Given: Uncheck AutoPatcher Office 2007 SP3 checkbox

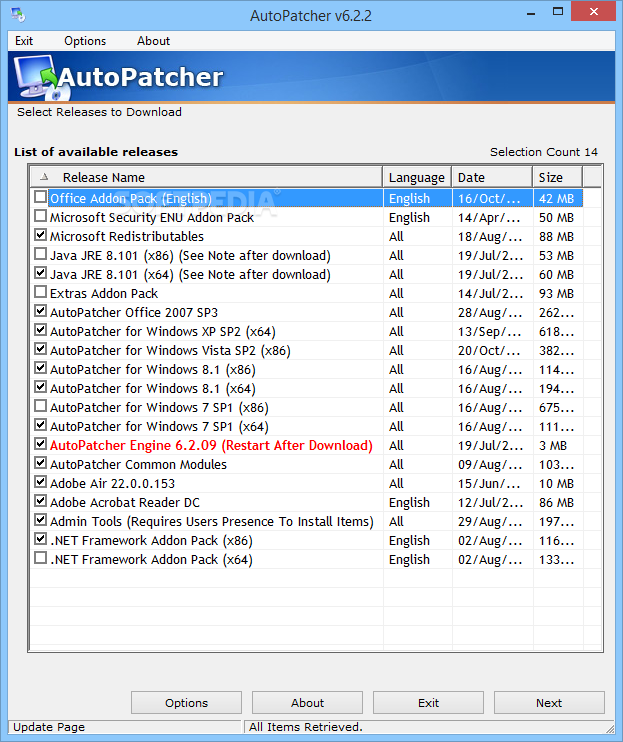Looking at the screenshot, I should pyautogui.click(x=41, y=311).
